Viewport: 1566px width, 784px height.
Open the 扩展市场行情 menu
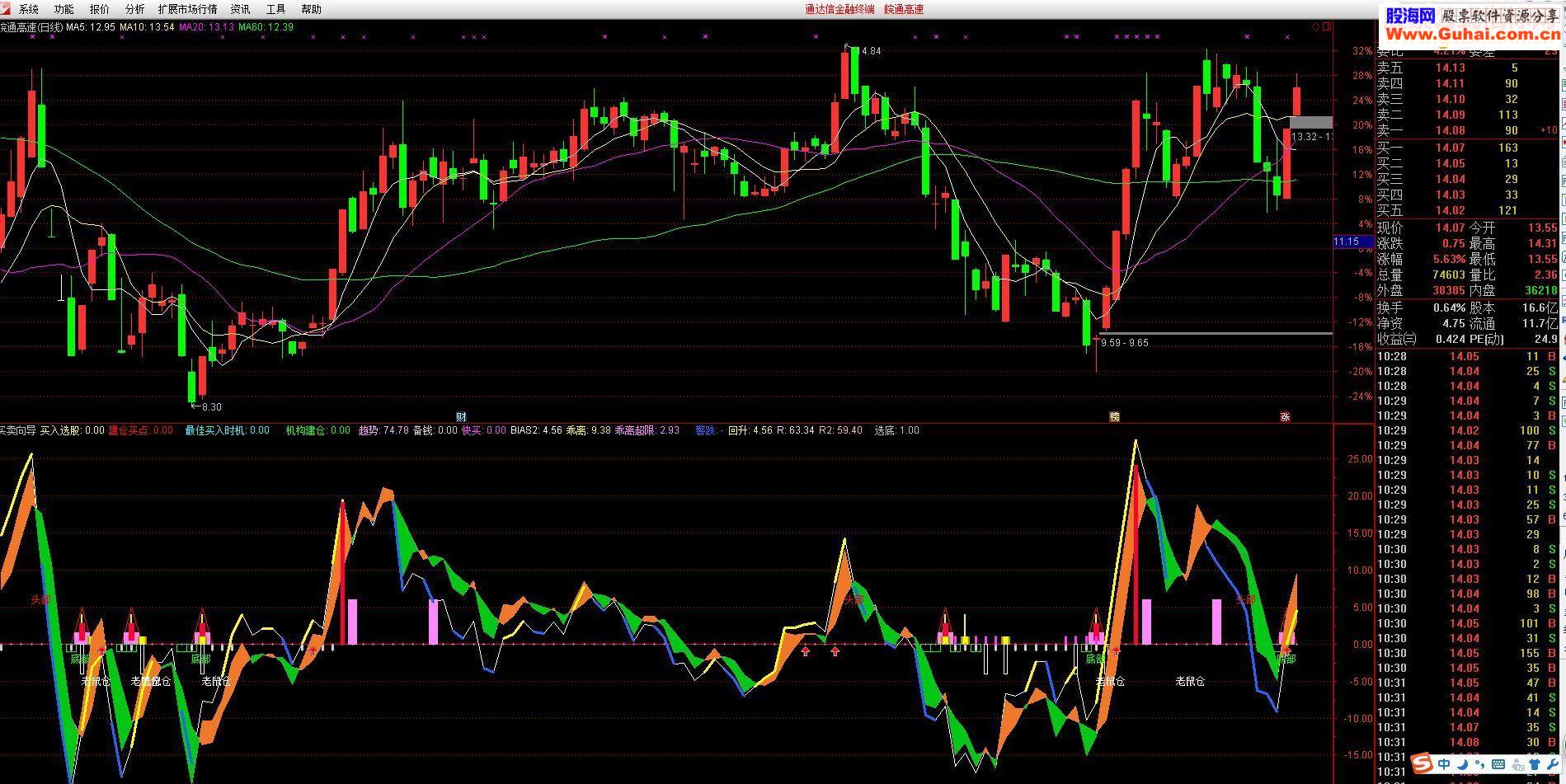click(x=187, y=9)
